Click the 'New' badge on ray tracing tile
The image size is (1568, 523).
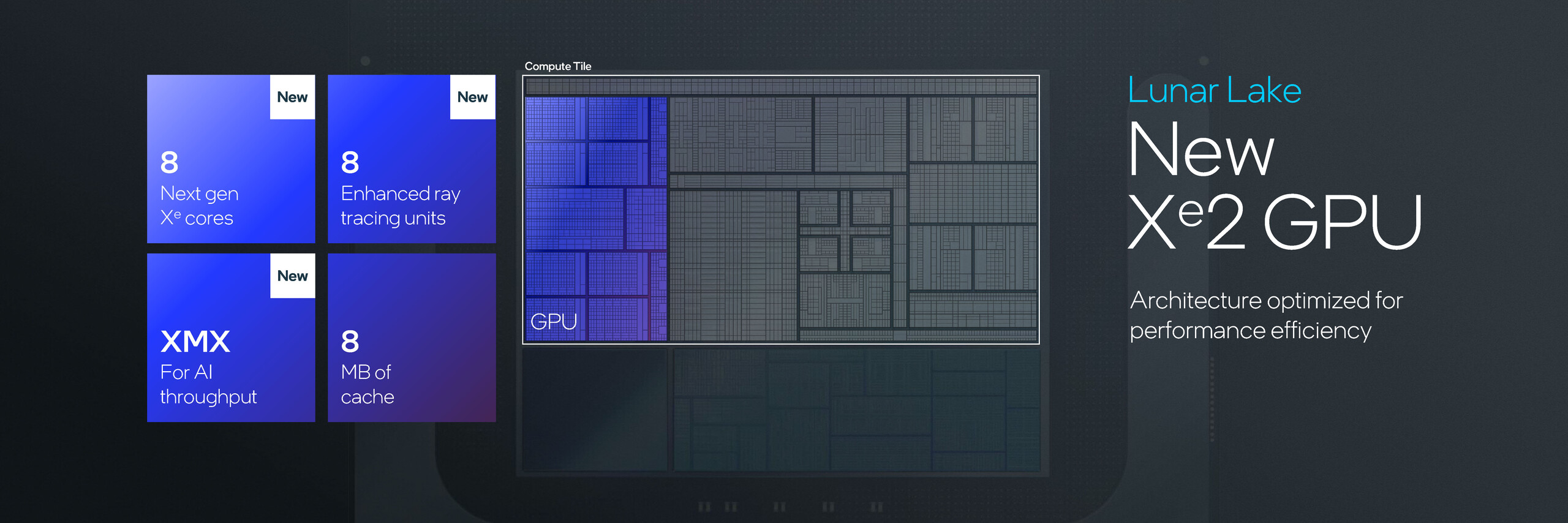click(473, 97)
